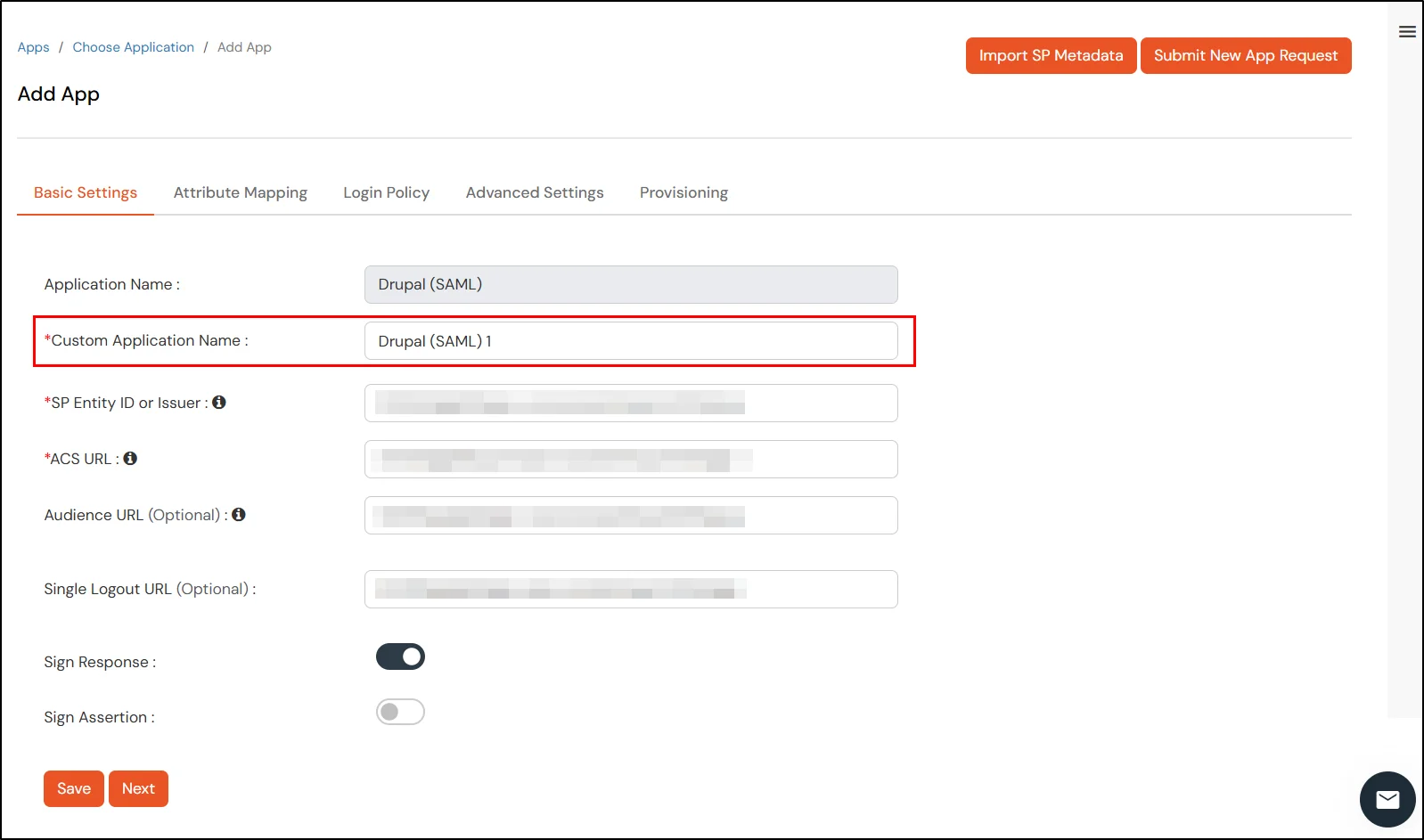
Task: Select the Single Logout URL field
Action: [631, 589]
